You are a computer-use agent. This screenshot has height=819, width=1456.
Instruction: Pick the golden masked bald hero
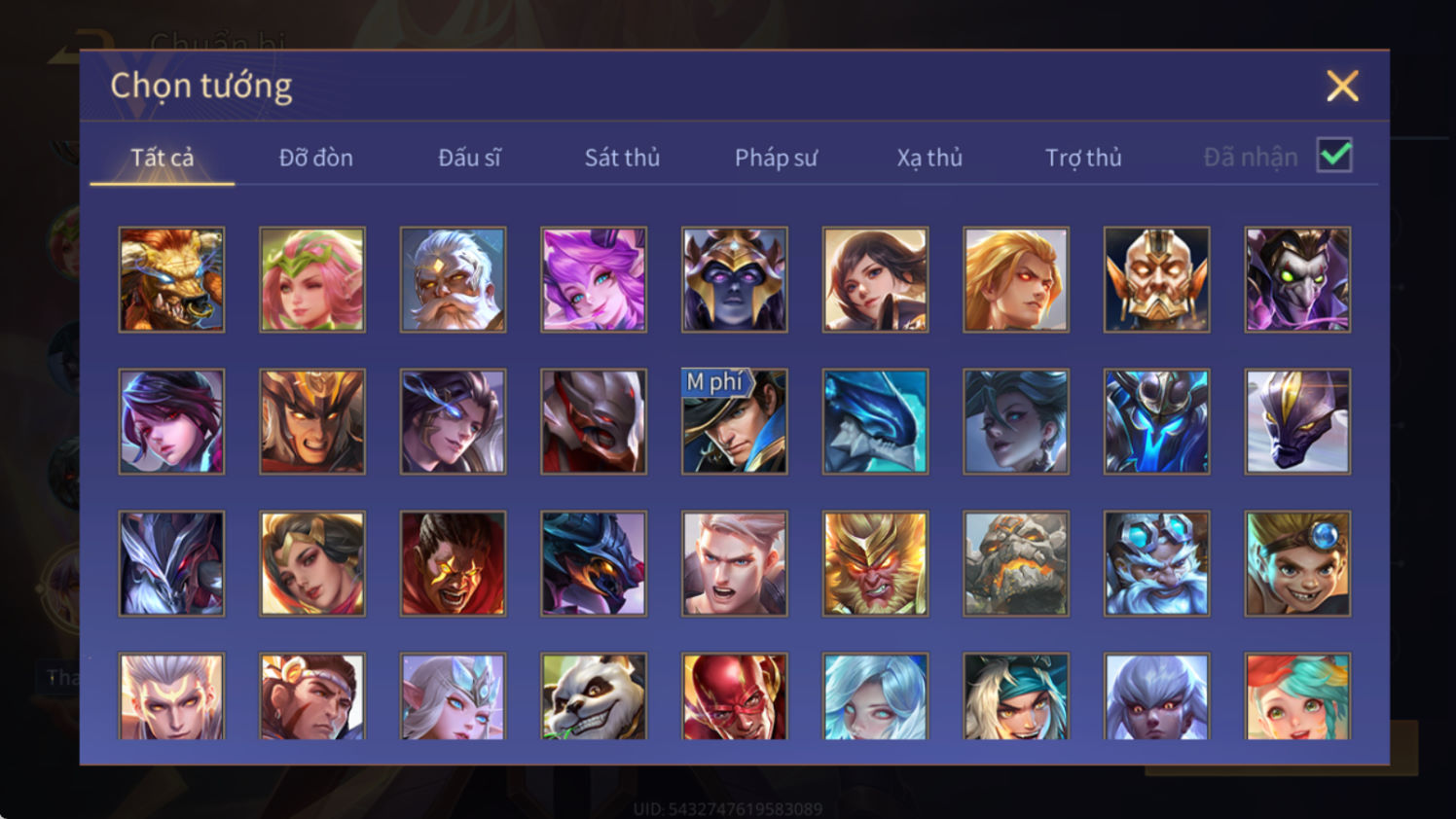(1156, 279)
